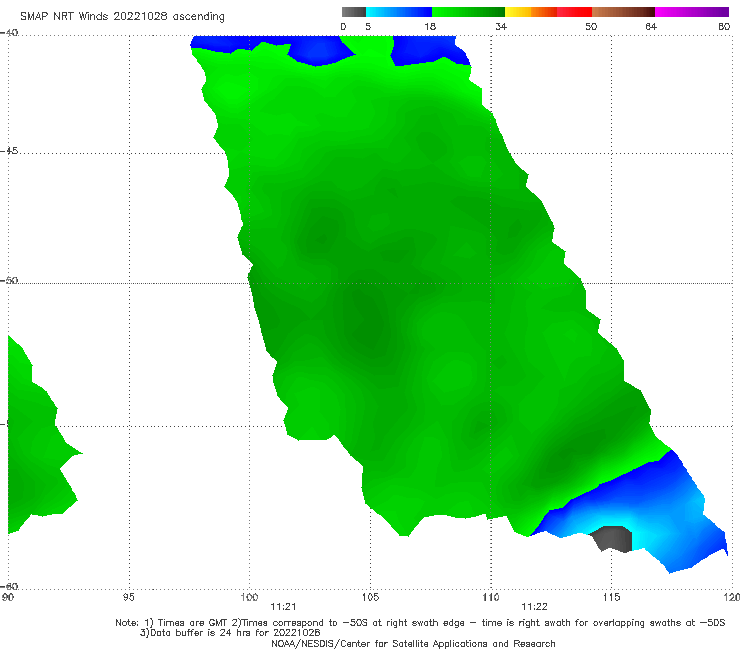Click the NOAA/NESDIS credit line
Image resolution: width=740 pixels, height=650 pixels.
pos(413,643)
